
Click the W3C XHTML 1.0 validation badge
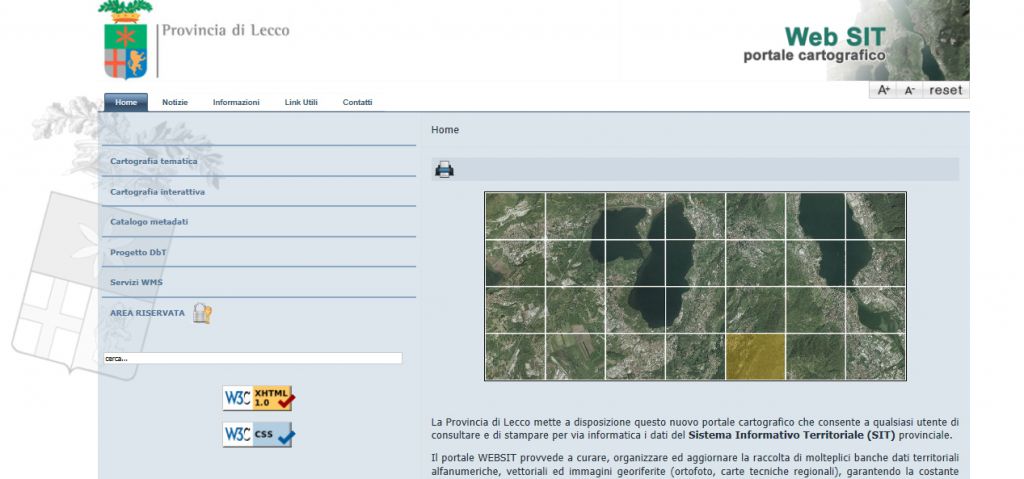point(259,398)
